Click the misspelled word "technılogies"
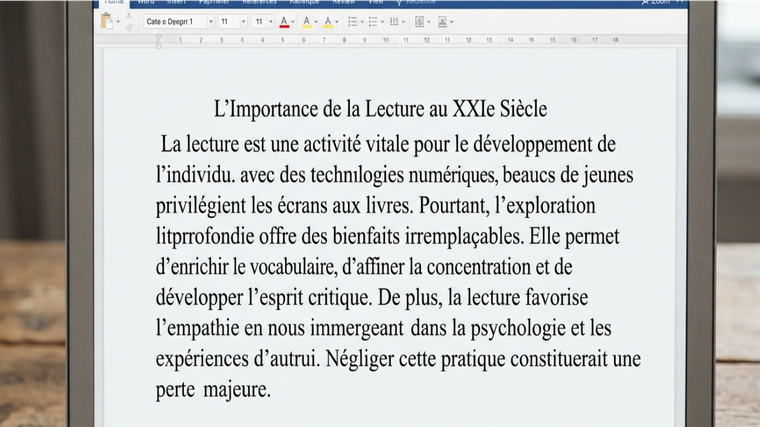760x427 pixels. click(357, 175)
